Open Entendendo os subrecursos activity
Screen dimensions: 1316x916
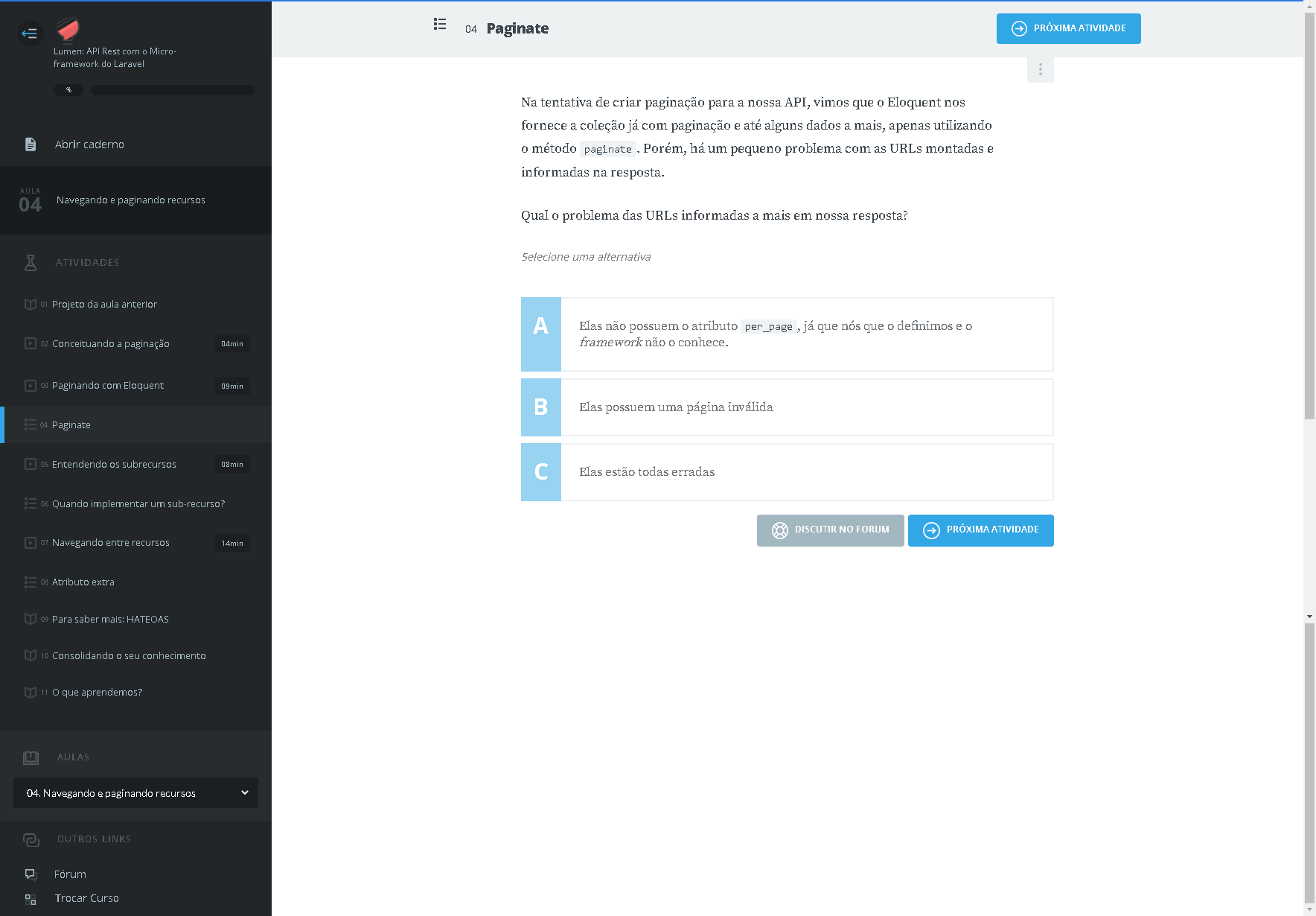114,465
